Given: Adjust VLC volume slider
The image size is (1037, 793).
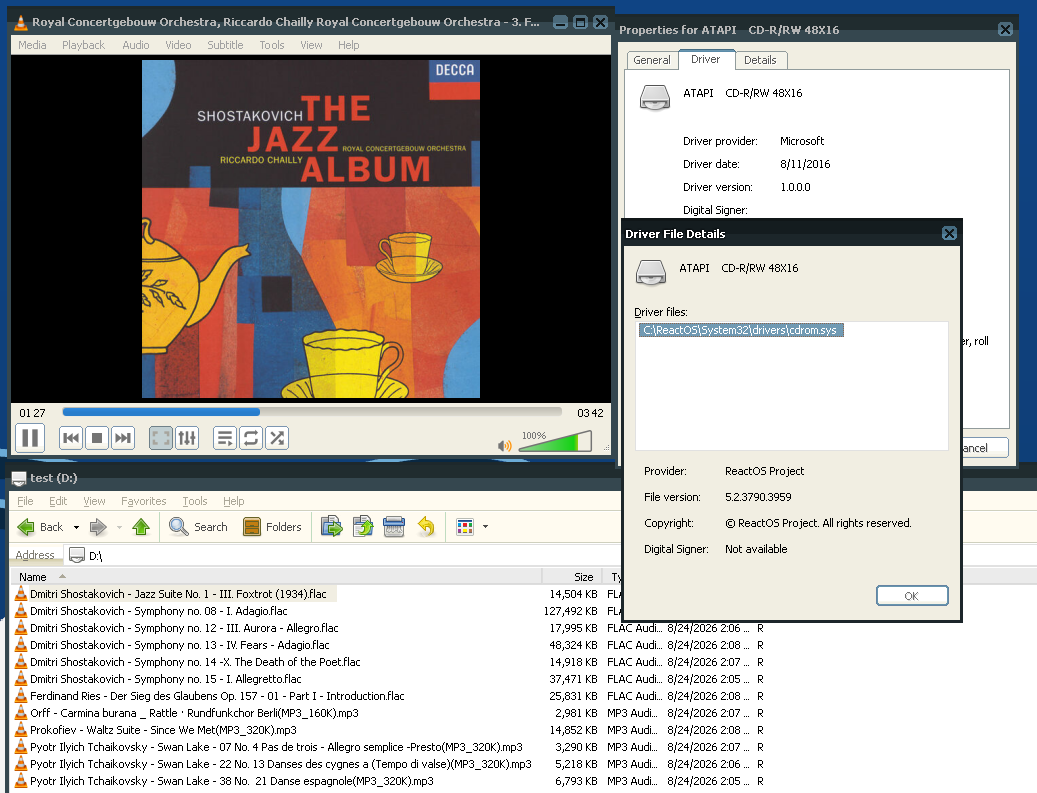Looking at the screenshot, I should [555, 441].
